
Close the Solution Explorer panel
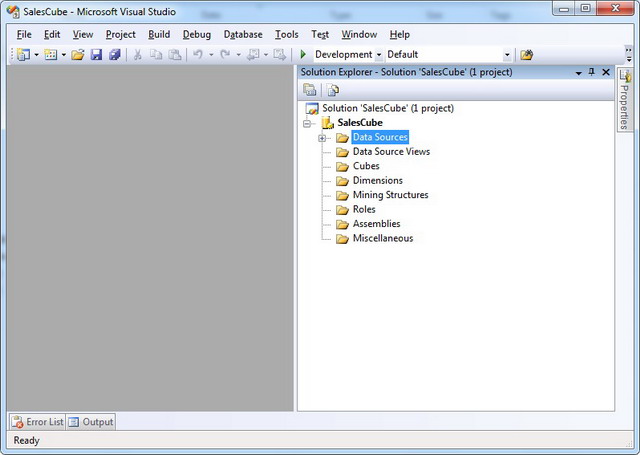click(x=606, y=72)
